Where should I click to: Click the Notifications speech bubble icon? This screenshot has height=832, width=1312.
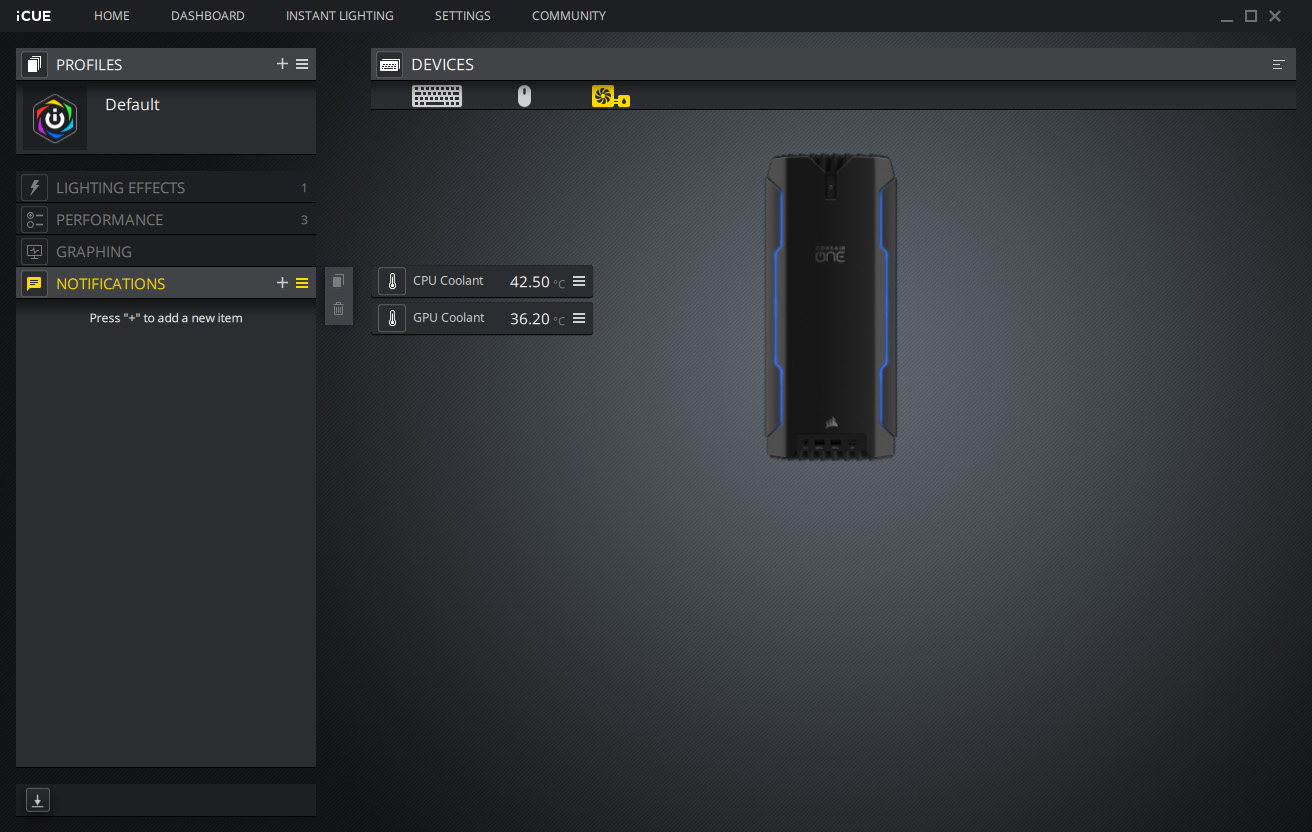[34, 284]
